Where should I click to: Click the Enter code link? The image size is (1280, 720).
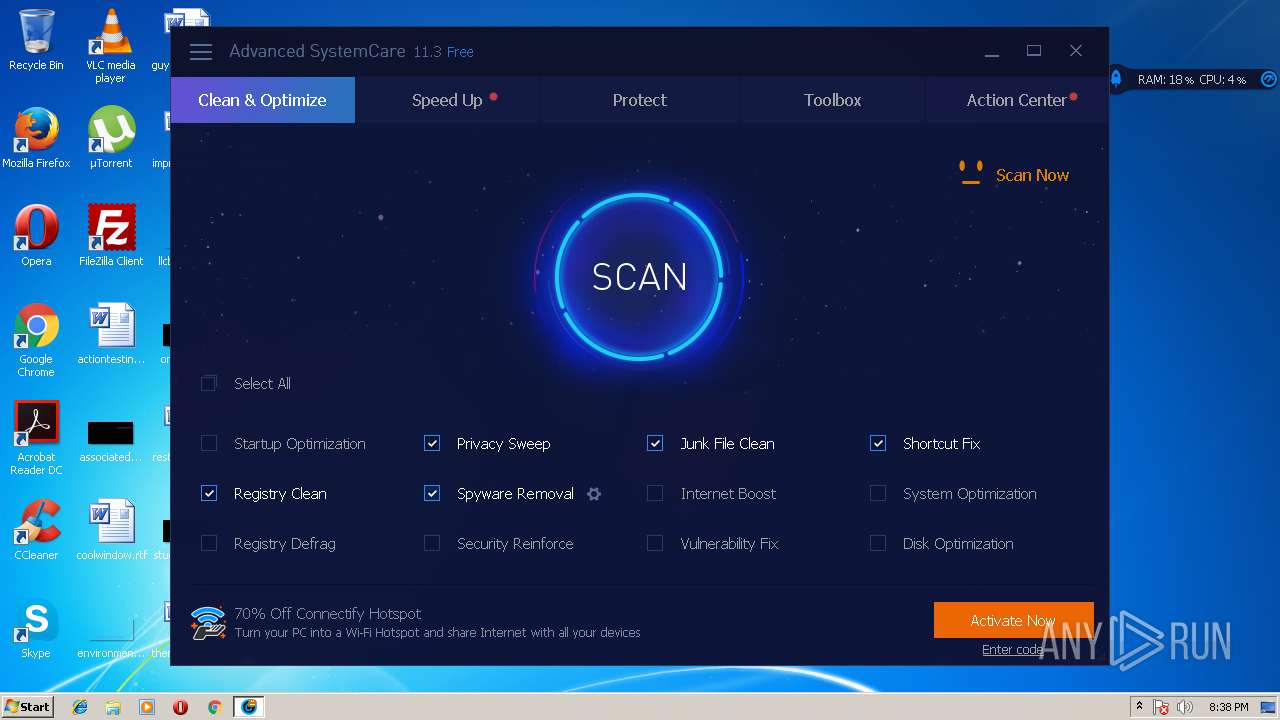(1012, 650)
